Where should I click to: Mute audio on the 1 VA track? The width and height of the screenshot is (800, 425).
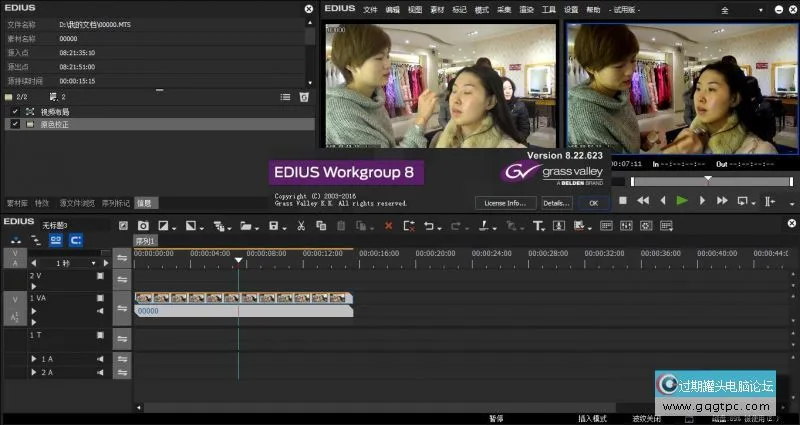[99, 310]
